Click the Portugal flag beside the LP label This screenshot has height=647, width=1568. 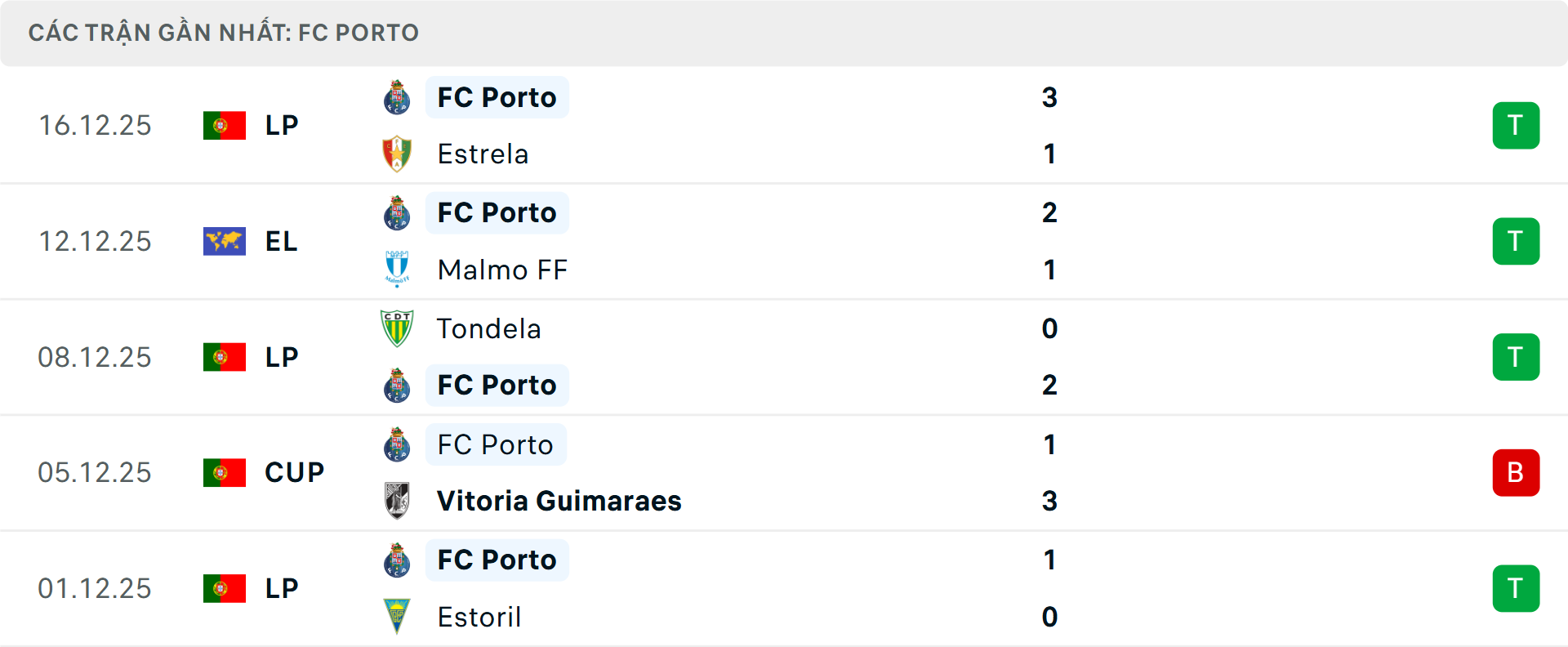pos(224,125)
